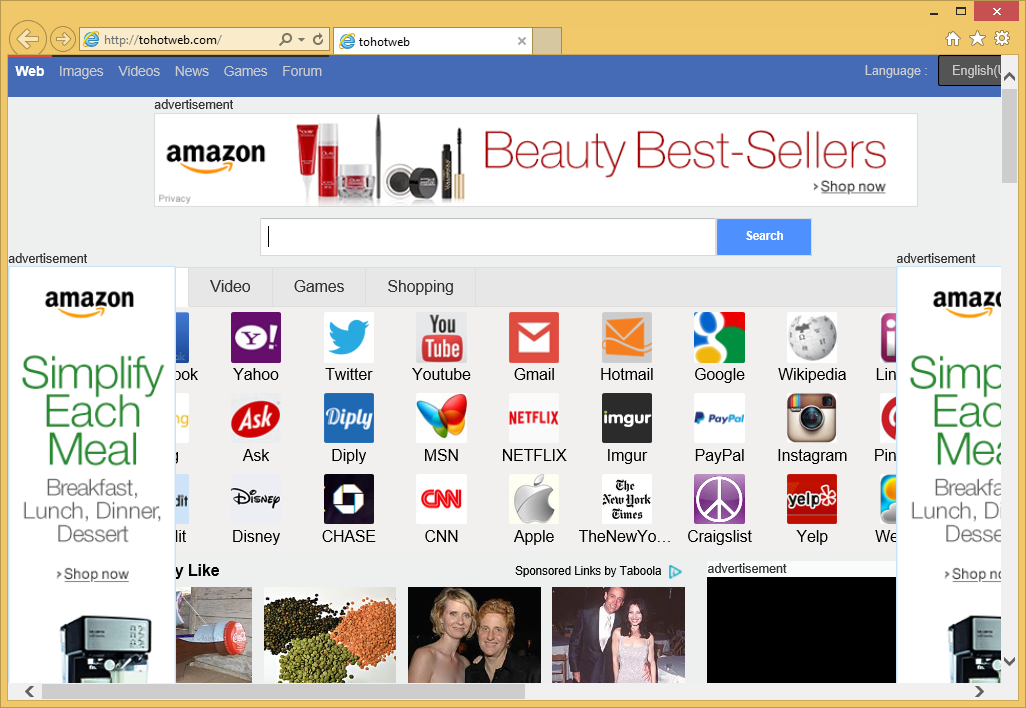Open the Yelp icon
This screenshot has width=1026, height=708.
coord(812,499)
